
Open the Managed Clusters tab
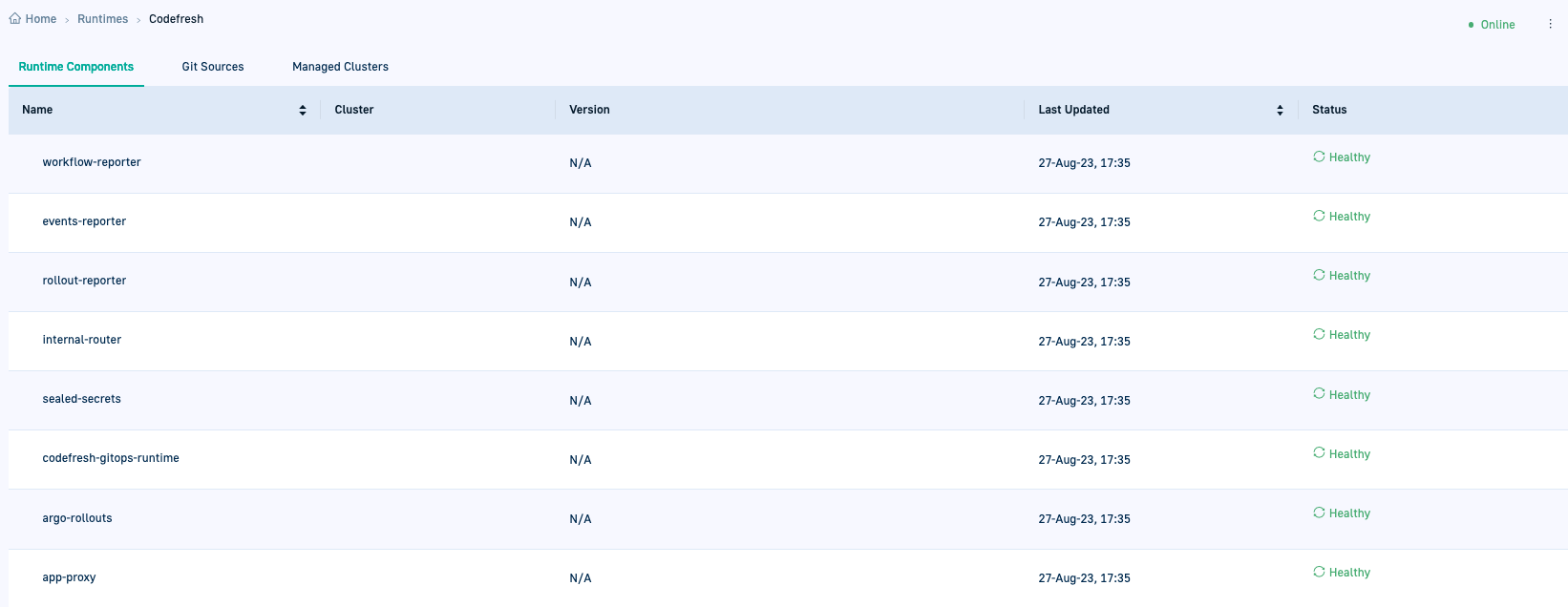[340, 67]
